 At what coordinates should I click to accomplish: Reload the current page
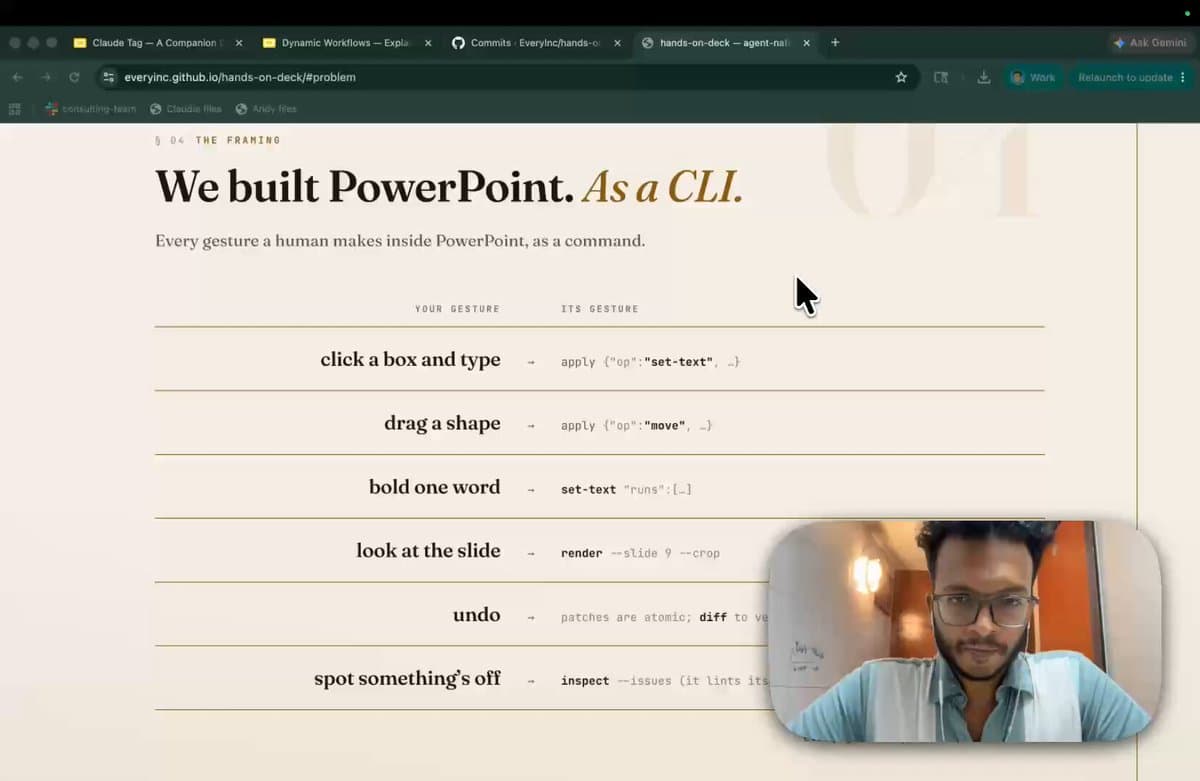74,77
